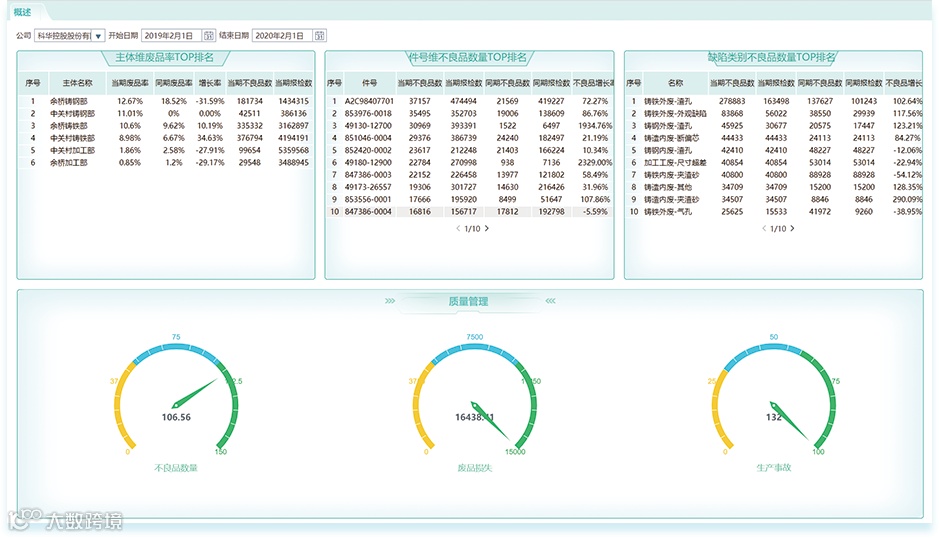Go to previous page in 缺陷类别 table

tap(764, 228)
